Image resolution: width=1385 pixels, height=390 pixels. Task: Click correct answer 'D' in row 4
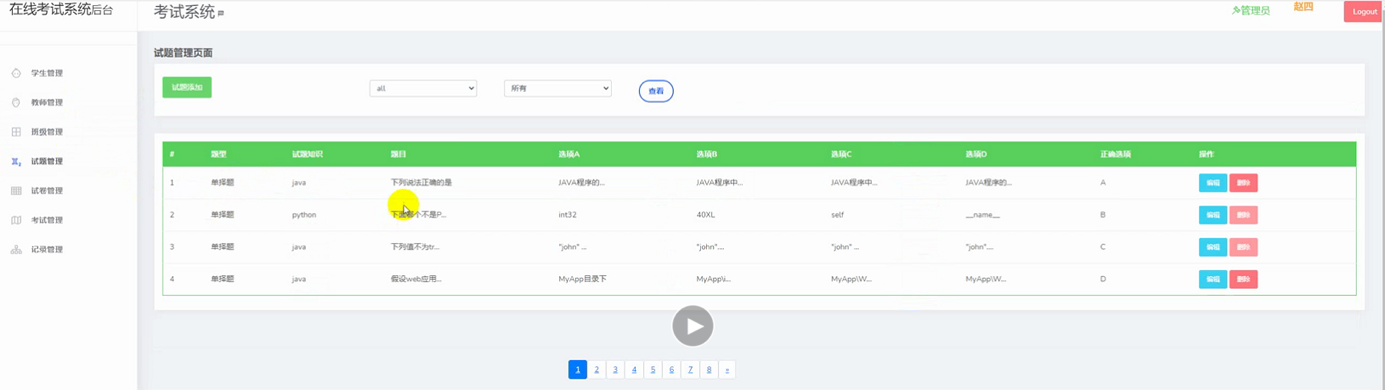pos(1103,279)
